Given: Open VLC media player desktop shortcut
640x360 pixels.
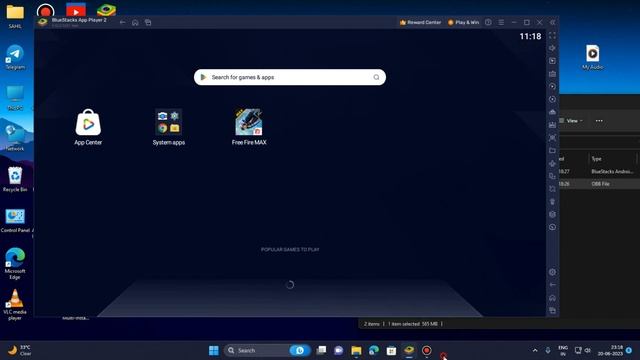Looking at the screenshot, I should [x=15, y=304].
